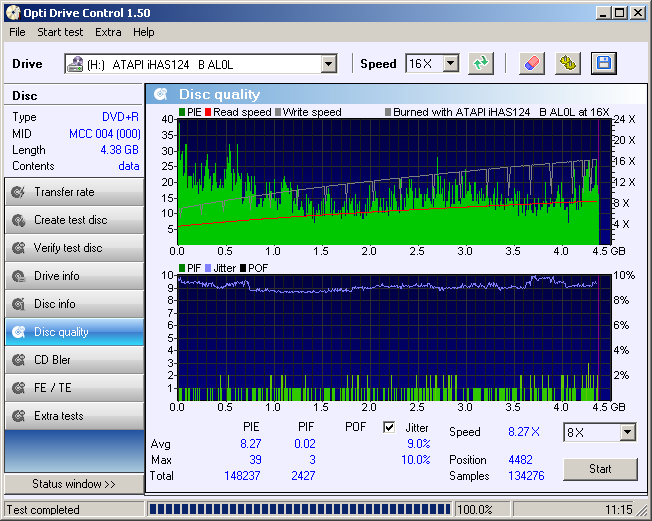Click the Disc quality header disc icon

coord(161,94)
